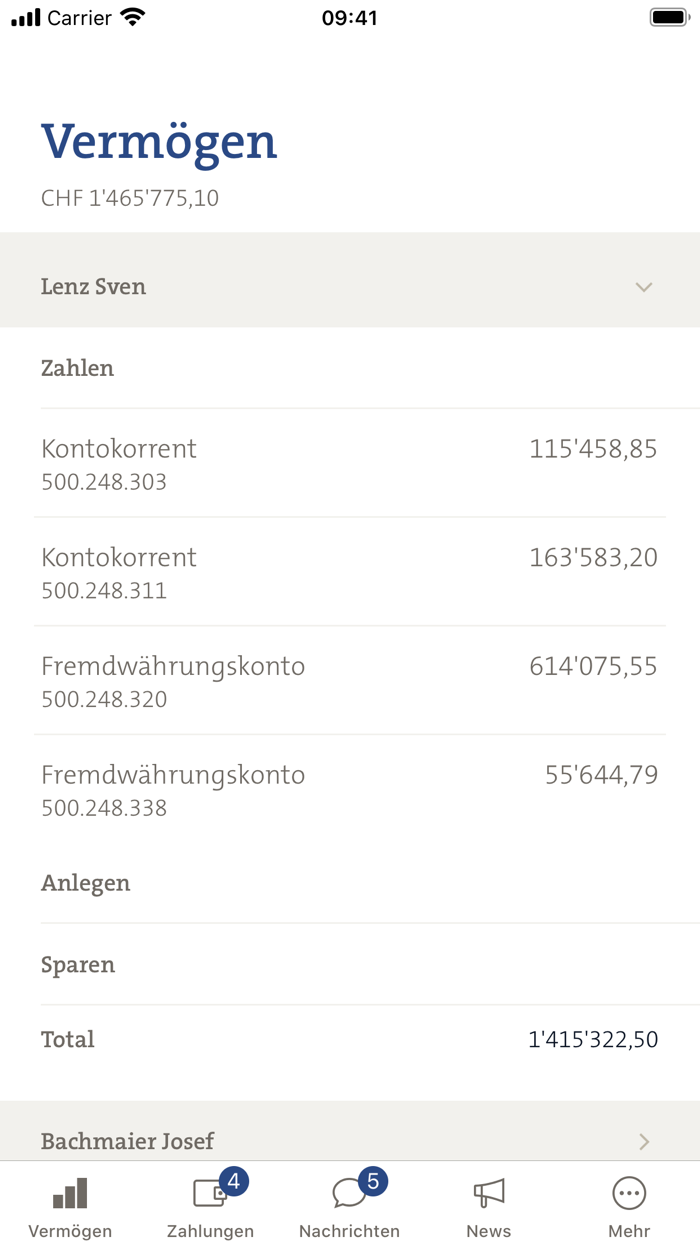Open Kontokorrent account 500.248.303
The image size is (700, 1244).
pyautogui.click(x=350, y=465)
